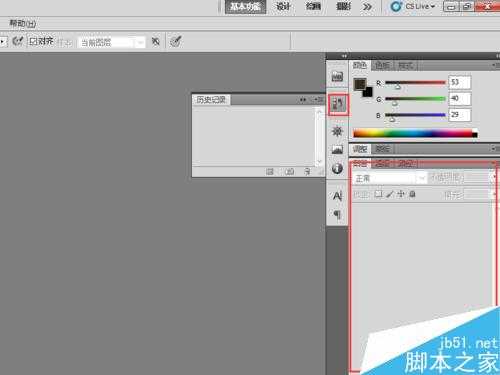
Task: Click the G value field showing 40
Action: (460, 99)
